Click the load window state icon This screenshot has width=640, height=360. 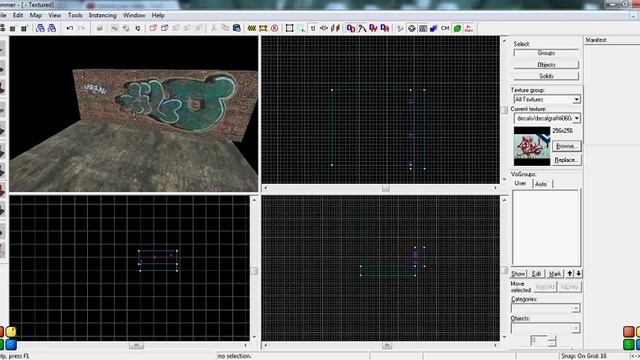[40, 28]
